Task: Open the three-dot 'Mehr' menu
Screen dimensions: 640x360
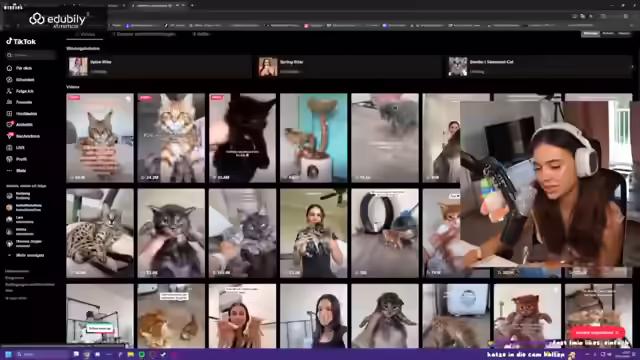Action: pos(9,171)
